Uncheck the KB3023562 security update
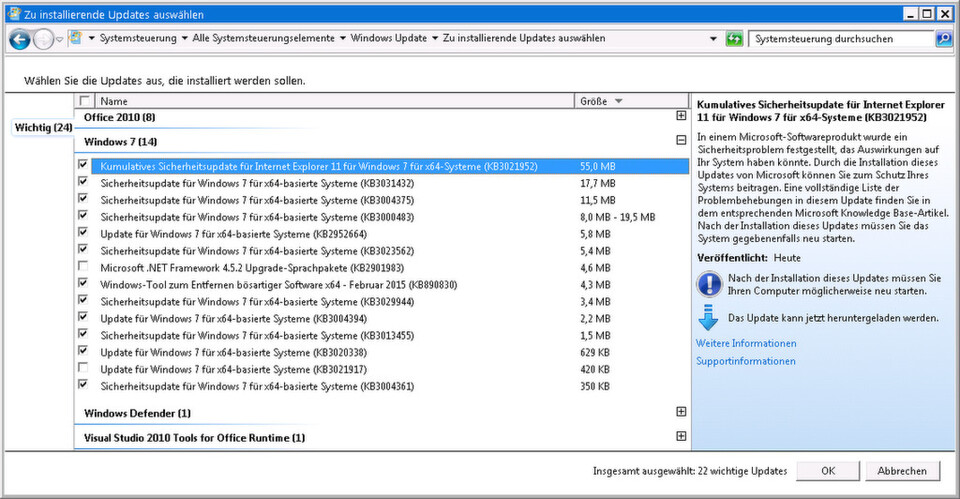 tap(83, 249)
